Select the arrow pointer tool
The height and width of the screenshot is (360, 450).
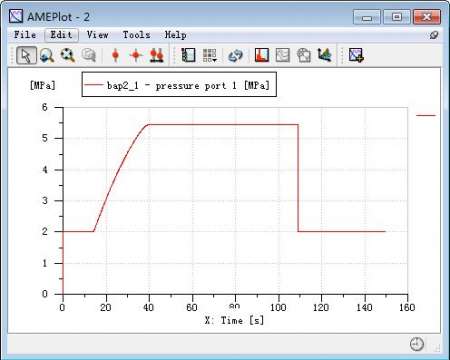pos(26,55)
